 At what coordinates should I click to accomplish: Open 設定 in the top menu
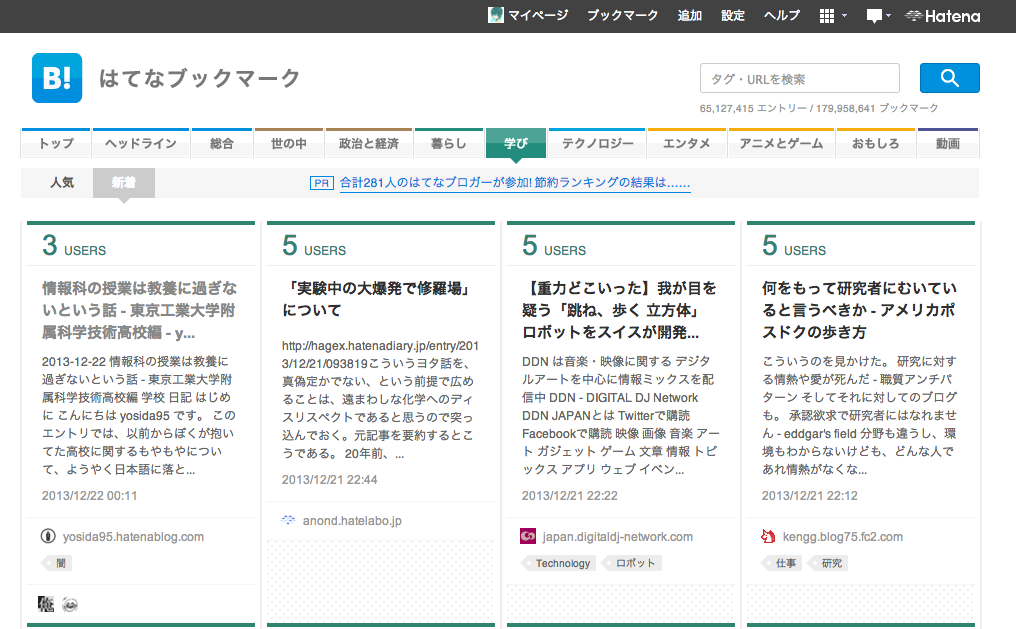pyautogui.click(x=733, y=16)
